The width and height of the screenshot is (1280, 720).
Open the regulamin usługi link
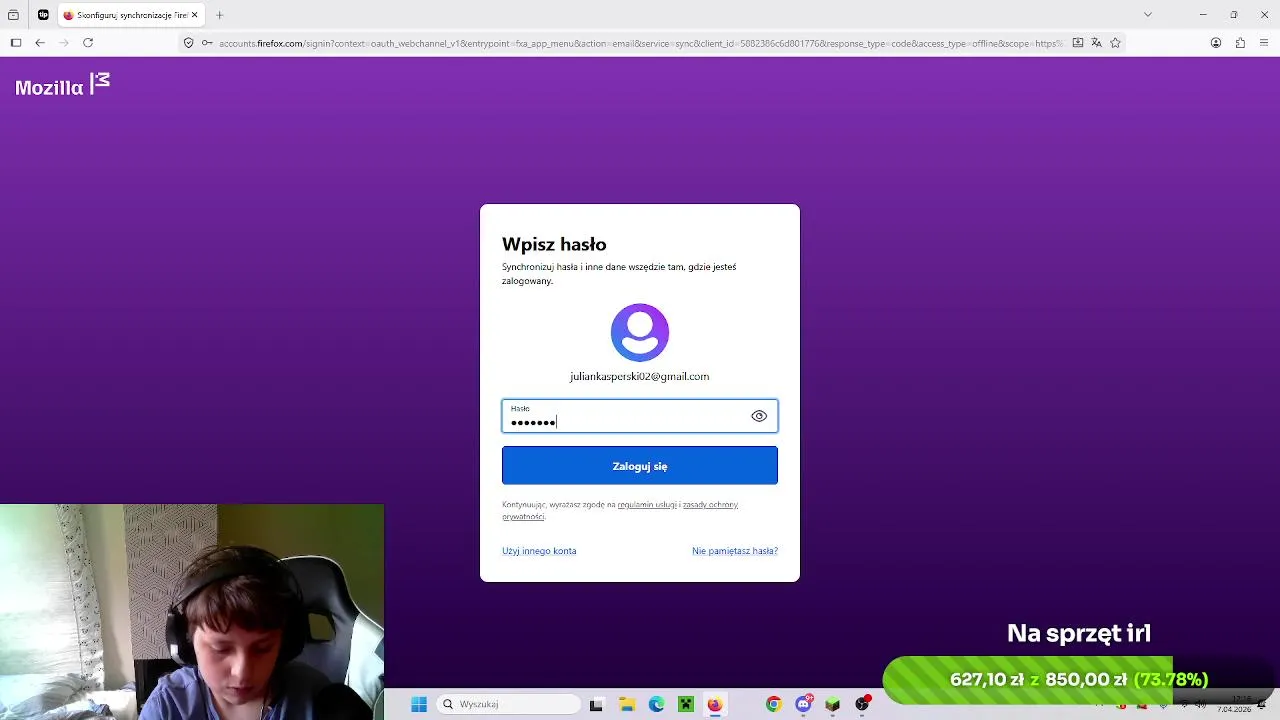click(x=647, y=505)
